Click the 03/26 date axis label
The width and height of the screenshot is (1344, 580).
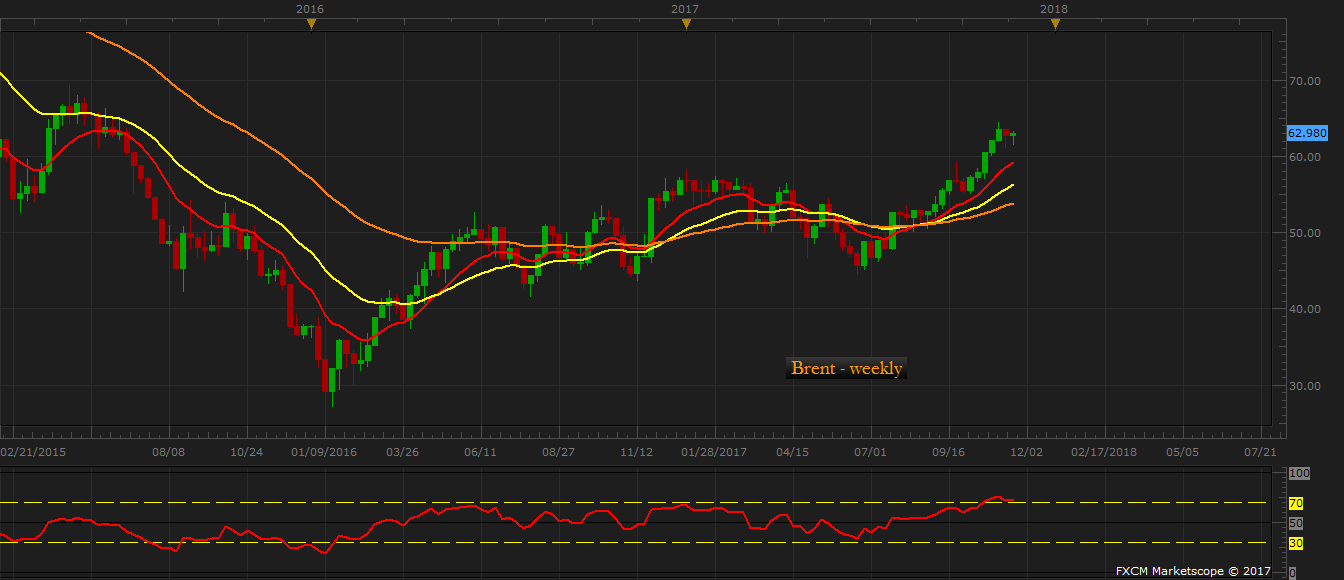(x=403, y=452)
